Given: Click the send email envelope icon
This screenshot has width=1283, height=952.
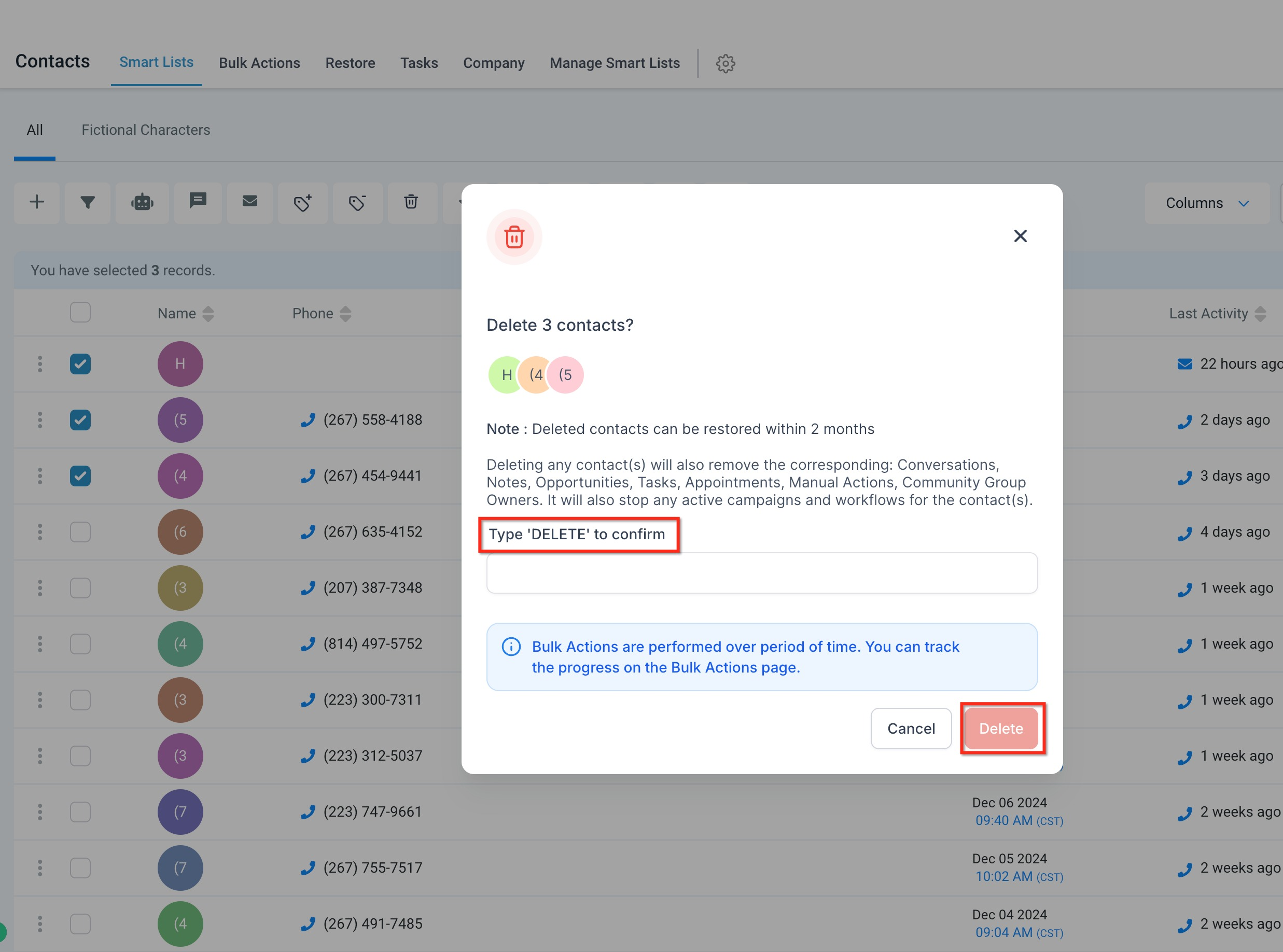Looking at the screenshot, I should (249, 202).
